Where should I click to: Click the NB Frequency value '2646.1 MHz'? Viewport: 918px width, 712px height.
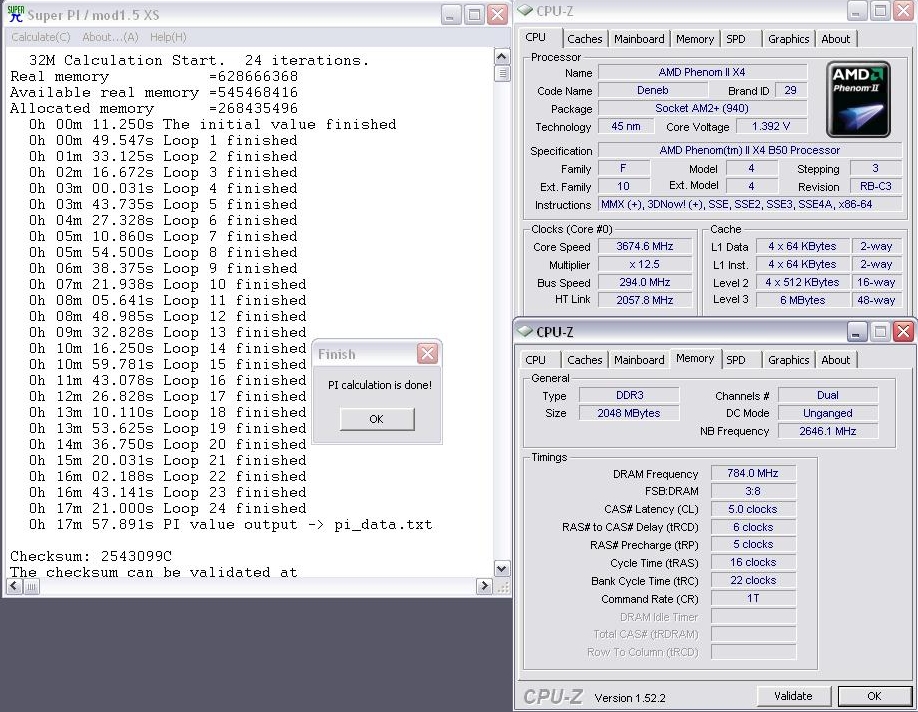click(828, 431)
